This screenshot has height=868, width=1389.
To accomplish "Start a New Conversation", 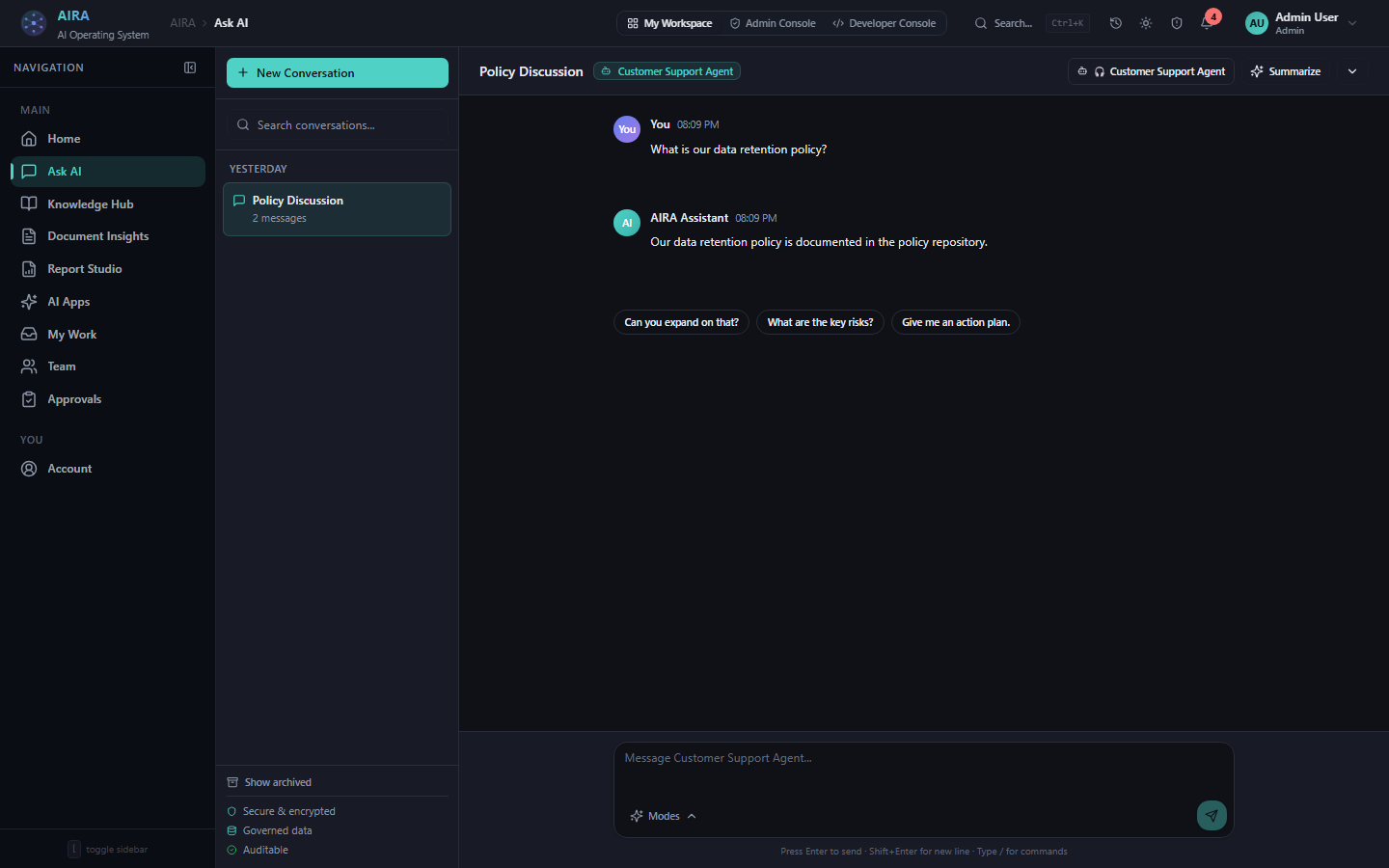I will [x=338, y=73].
